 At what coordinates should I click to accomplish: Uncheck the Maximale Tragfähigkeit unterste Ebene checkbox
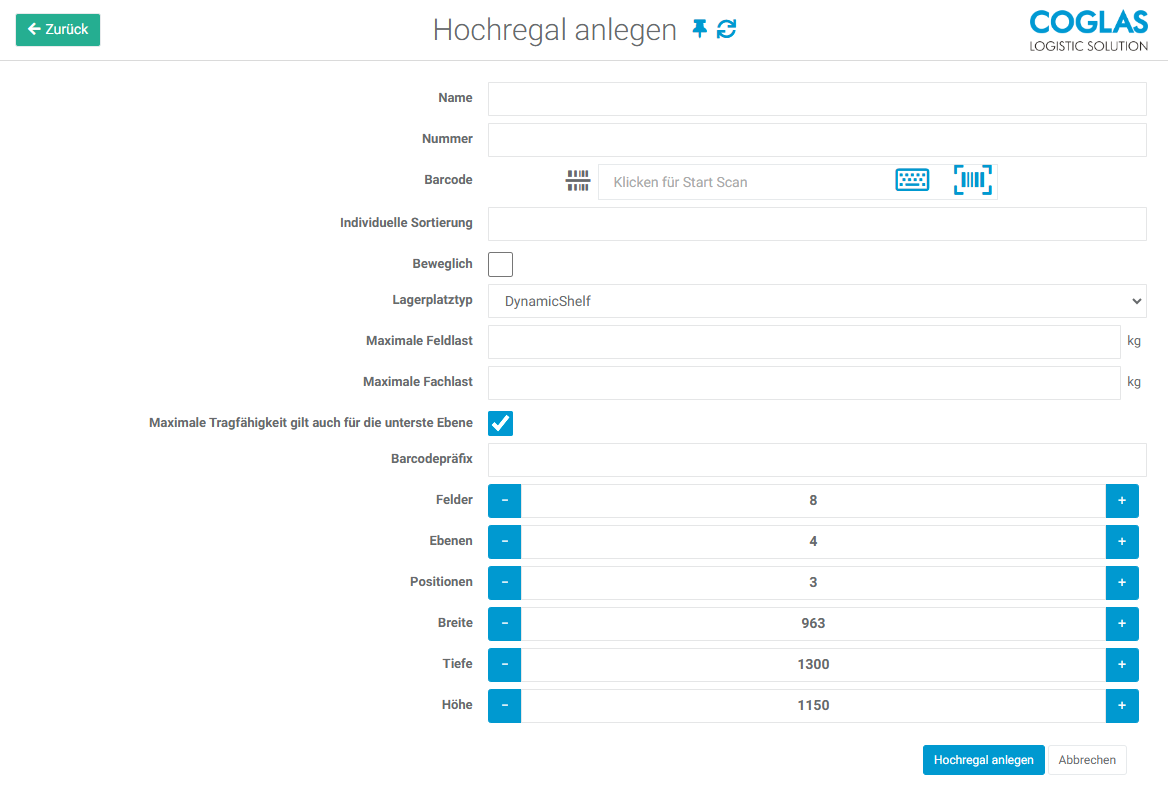(500, 423)
